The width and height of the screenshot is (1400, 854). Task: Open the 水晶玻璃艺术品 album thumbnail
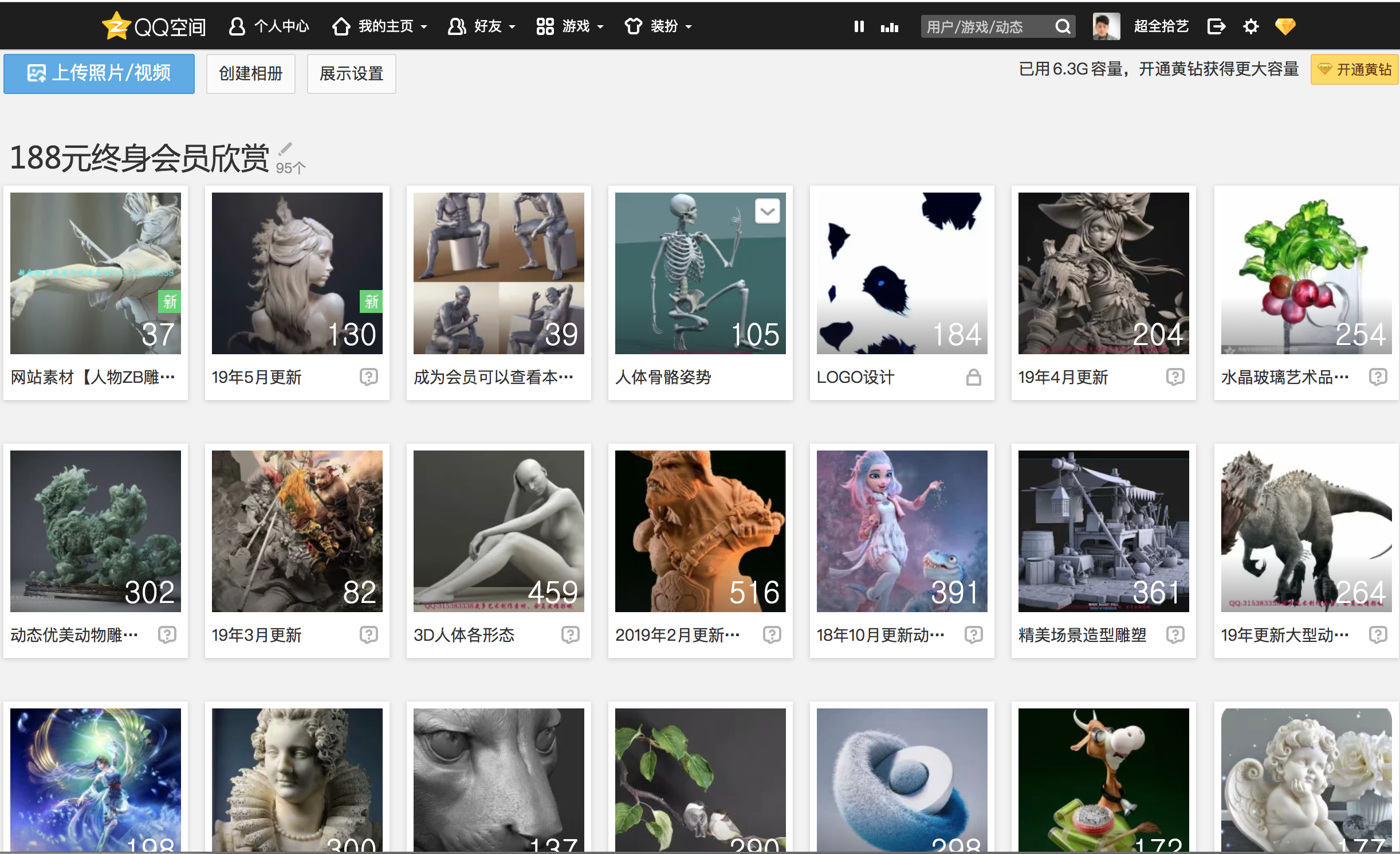click(1307, 273)
